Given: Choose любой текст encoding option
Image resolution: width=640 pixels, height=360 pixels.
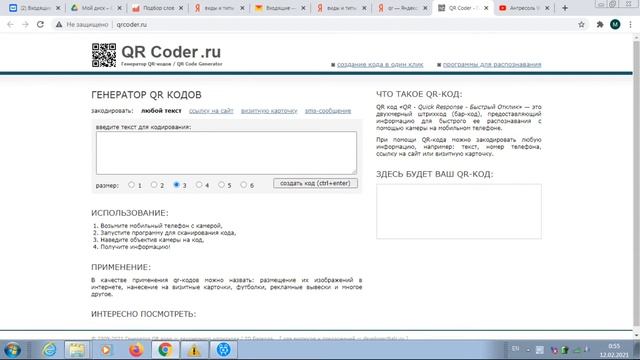Looking at the screenshot, I should [x=161, y=111].
